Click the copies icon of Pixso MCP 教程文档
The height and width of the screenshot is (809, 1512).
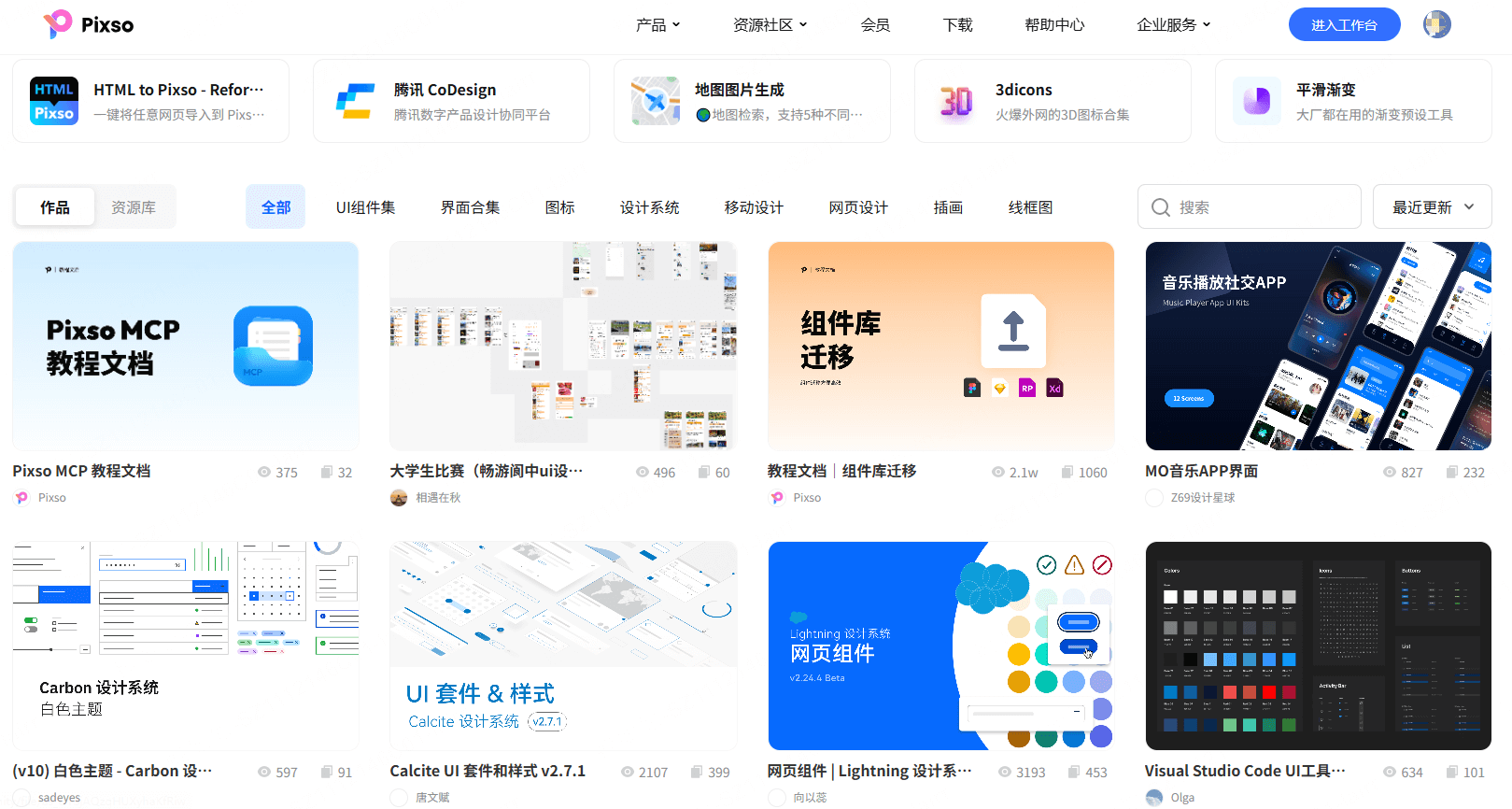327,473
